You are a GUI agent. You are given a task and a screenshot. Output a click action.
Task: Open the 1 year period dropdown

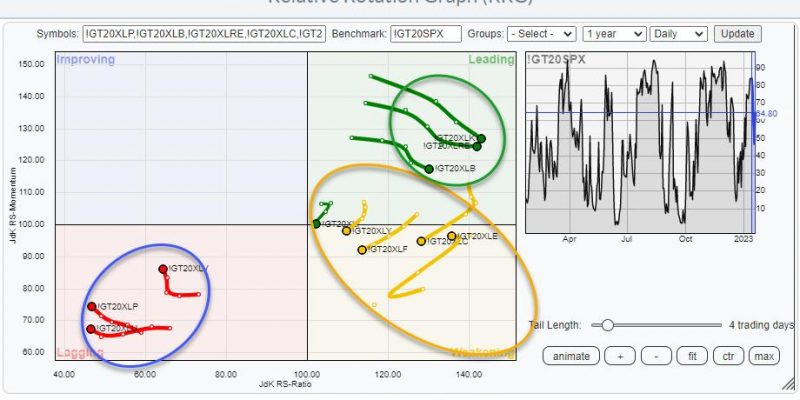pyautogui.click(x=614, y=34)
